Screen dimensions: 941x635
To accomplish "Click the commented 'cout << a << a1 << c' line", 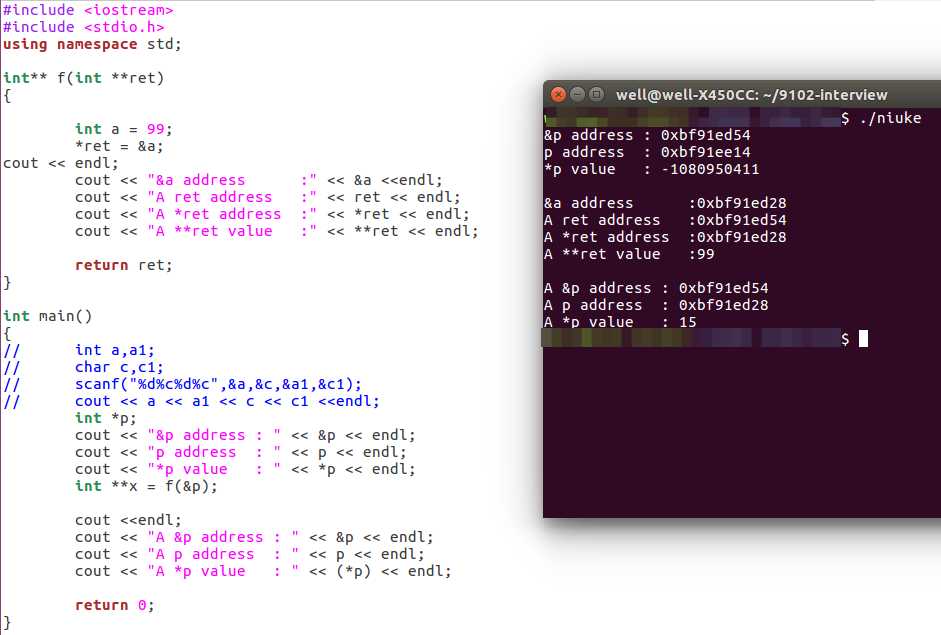I will pos(191,401).
